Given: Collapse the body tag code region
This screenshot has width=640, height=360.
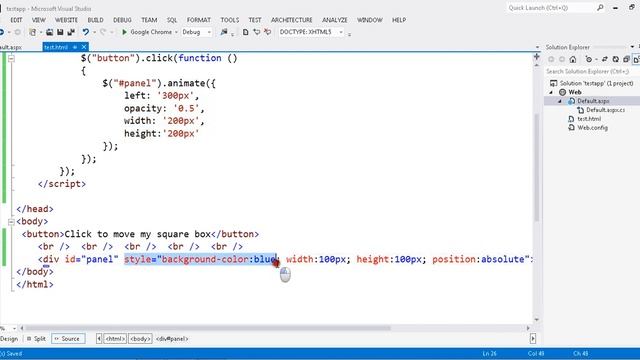Looking at the screenshot, I should (x=11, y=222).
